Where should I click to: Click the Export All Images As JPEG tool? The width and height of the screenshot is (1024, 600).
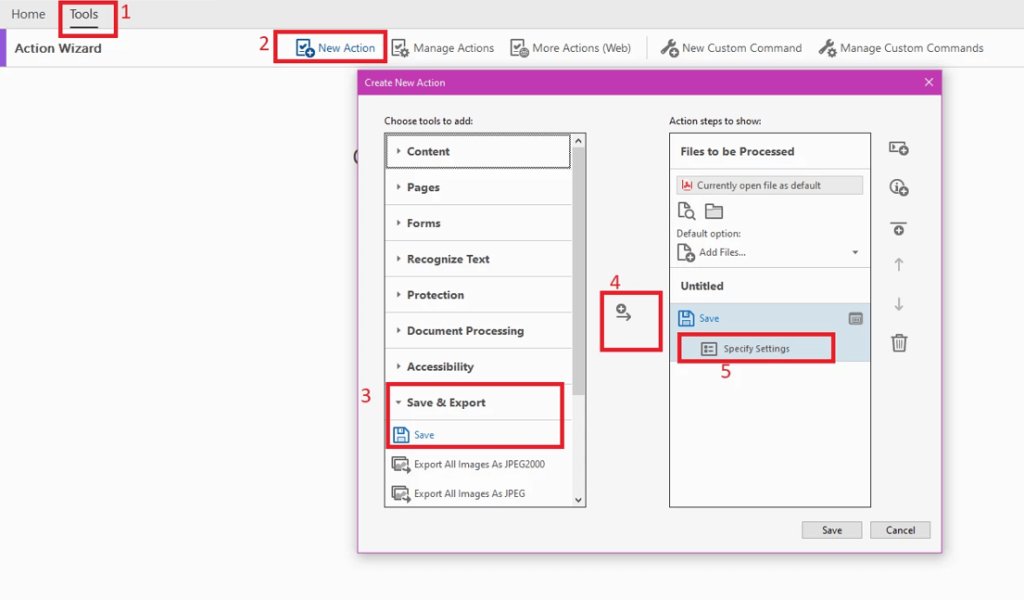[x=470, y=493]
